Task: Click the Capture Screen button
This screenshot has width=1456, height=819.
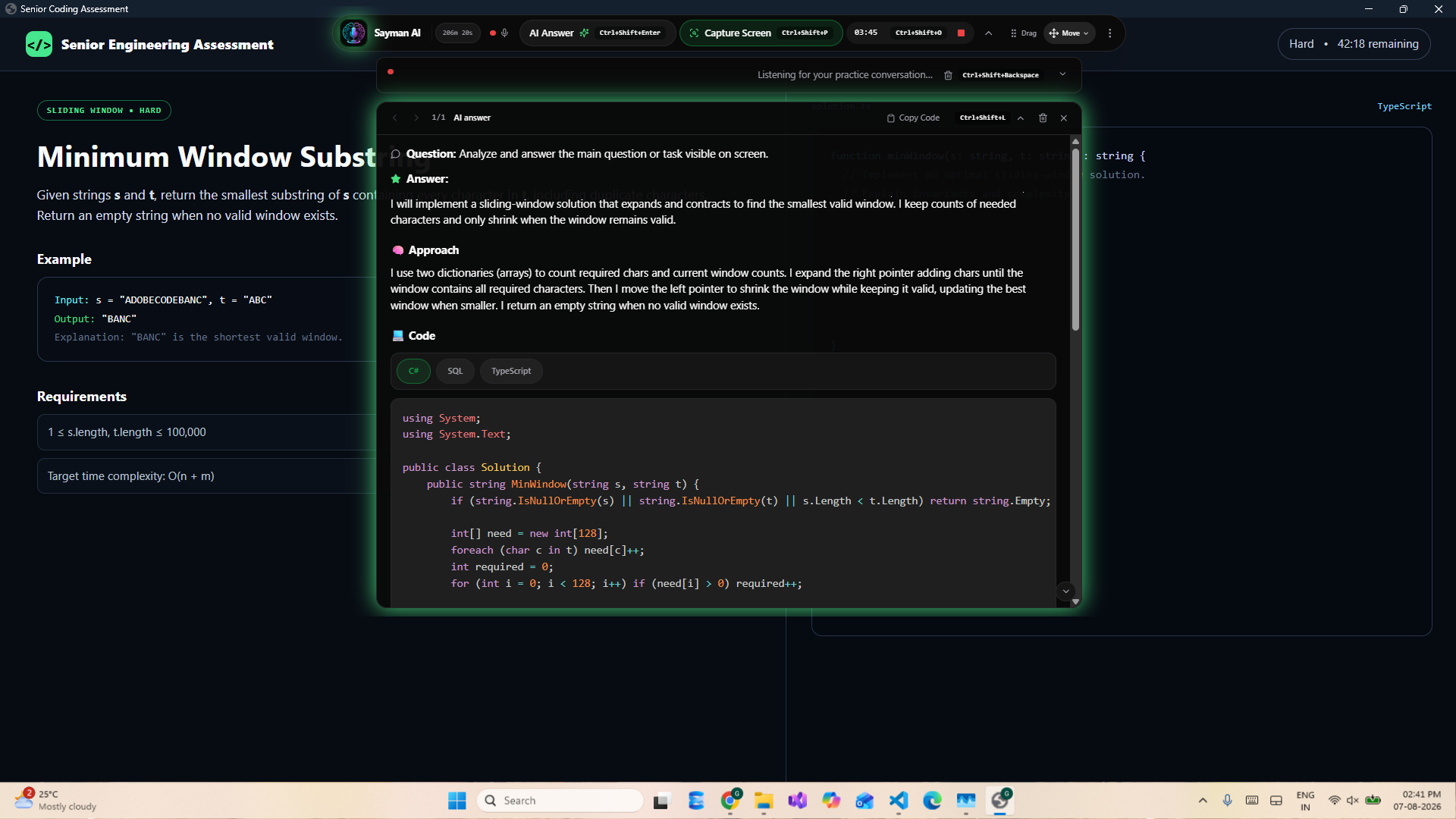Action: [x=761, y=33]
